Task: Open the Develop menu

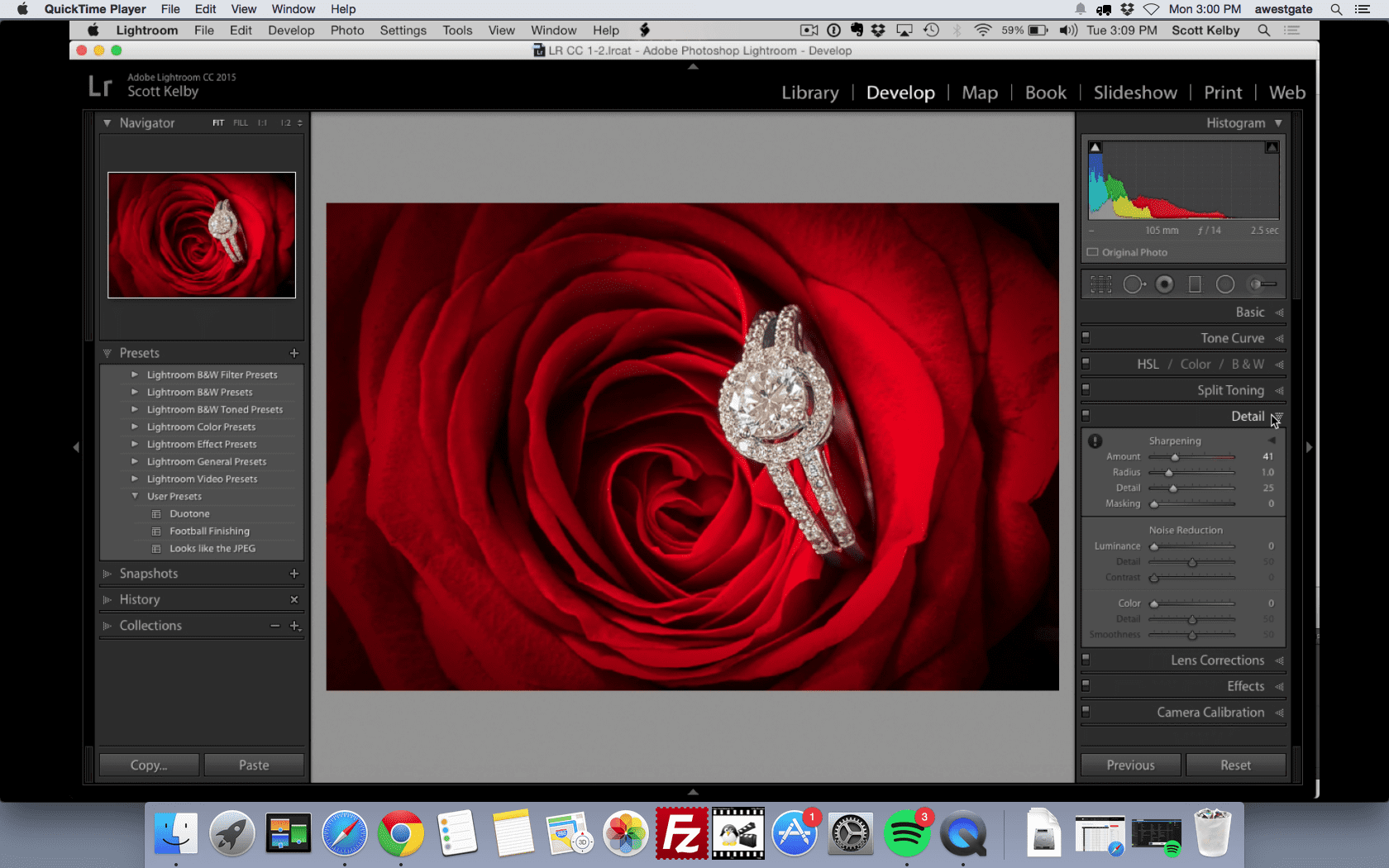Action: click(x=291, y=30)
